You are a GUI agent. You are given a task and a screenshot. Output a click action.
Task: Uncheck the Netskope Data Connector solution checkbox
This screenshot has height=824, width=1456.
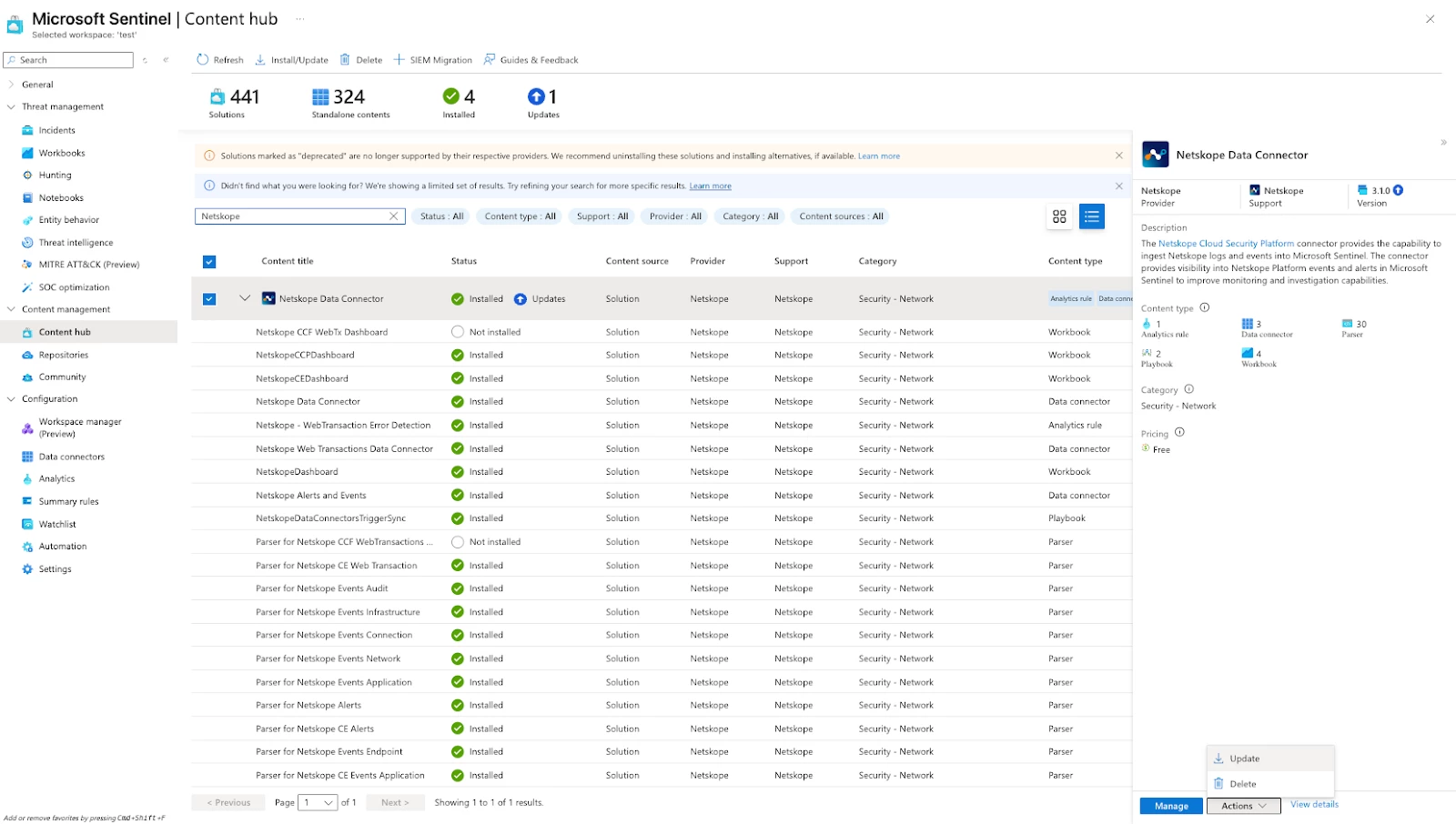coord(209,299)
